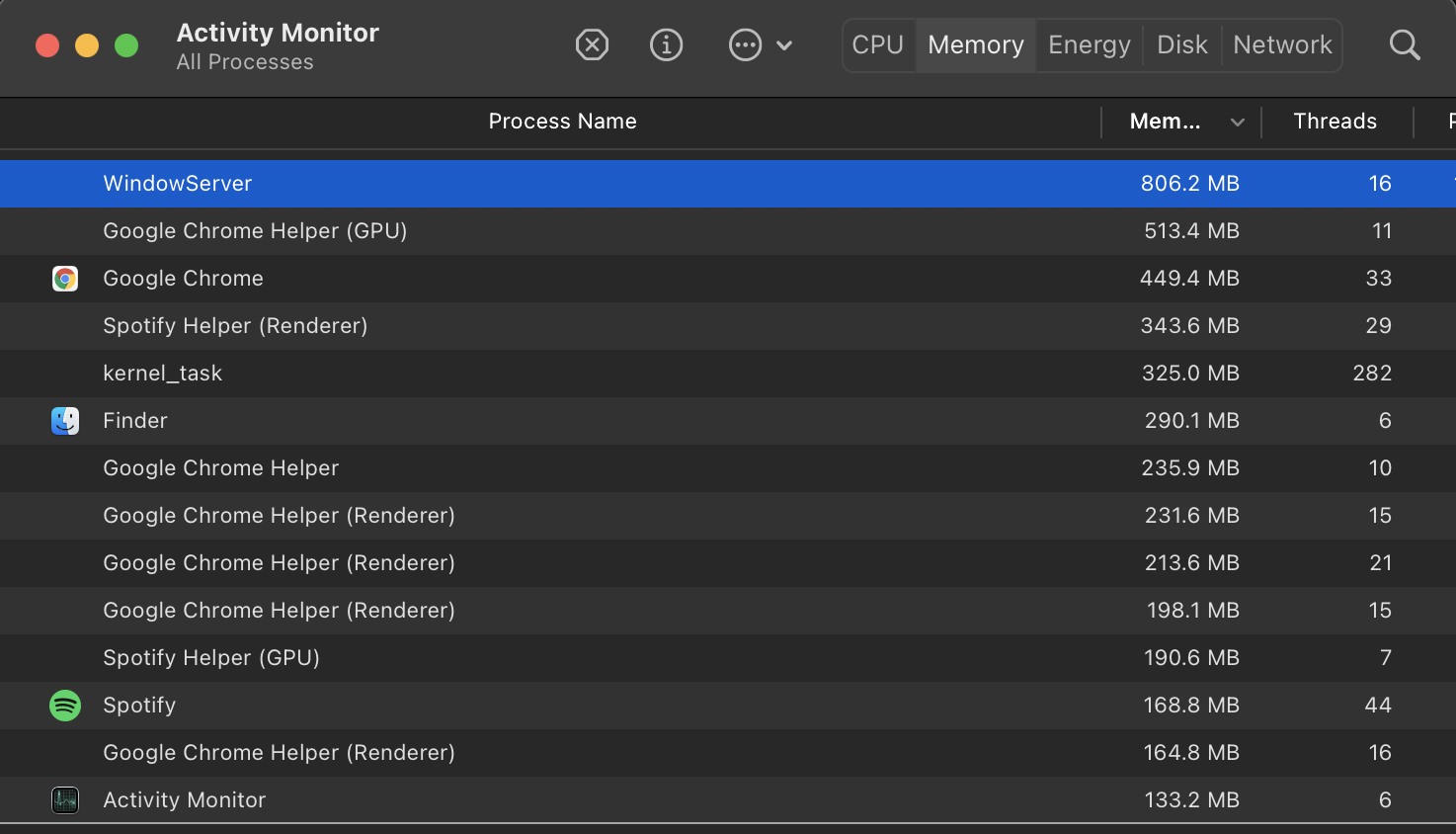Click the 282 threads value for kernel_task
Viewport: 1456px width, 834px height.
(x=1372, y=374)
